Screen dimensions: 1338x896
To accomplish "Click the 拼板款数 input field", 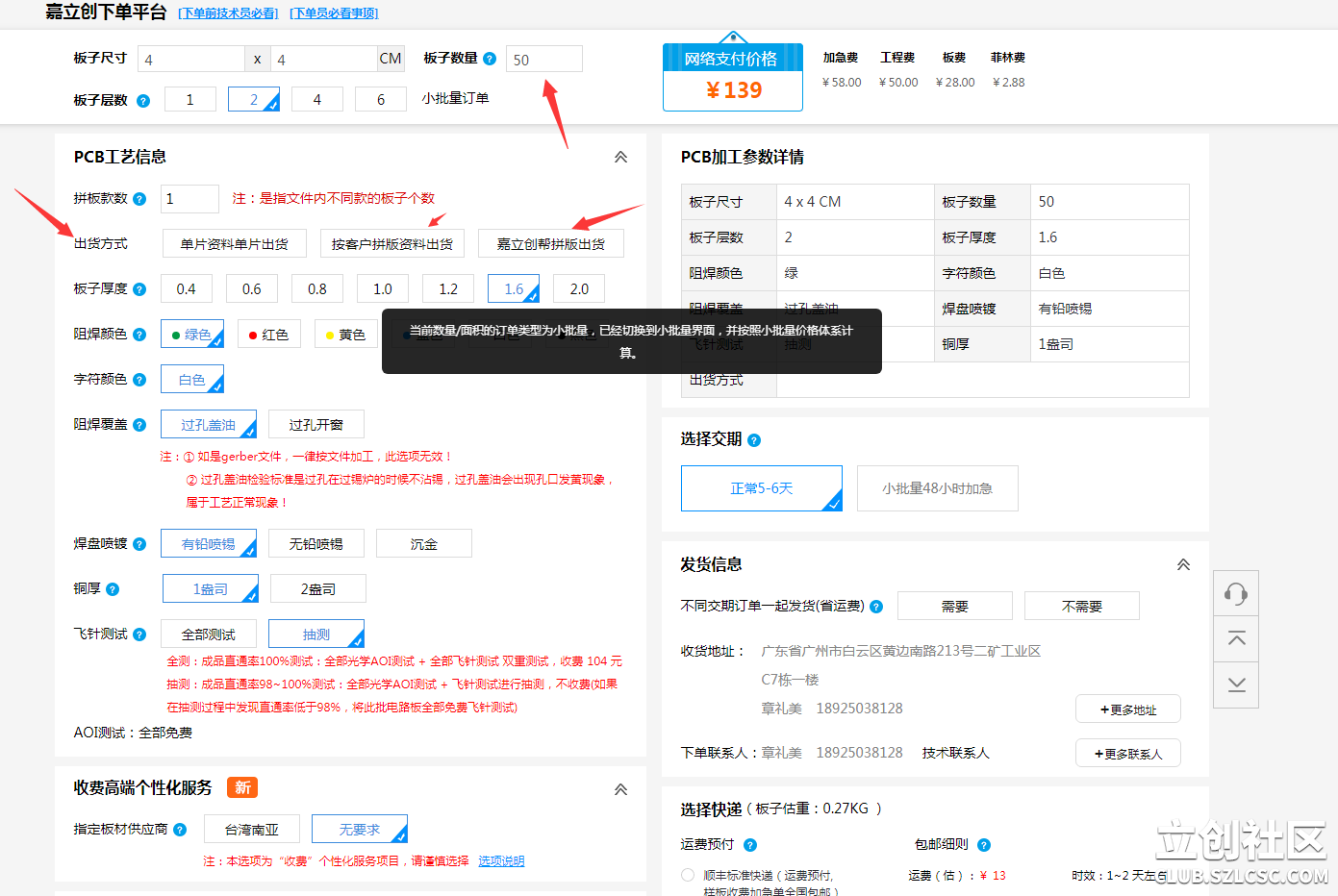I will [189, 198].
